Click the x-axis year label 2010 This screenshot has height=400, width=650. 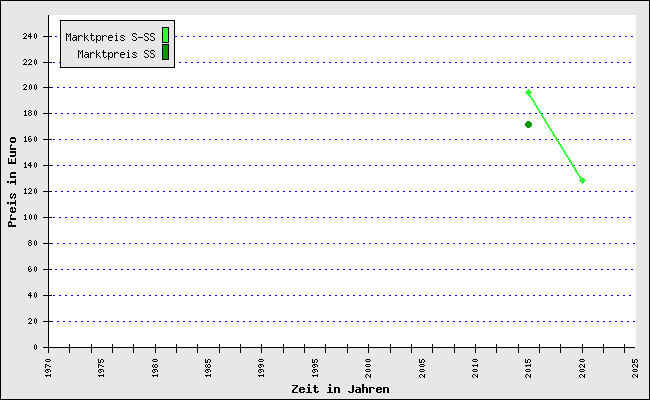475,368
